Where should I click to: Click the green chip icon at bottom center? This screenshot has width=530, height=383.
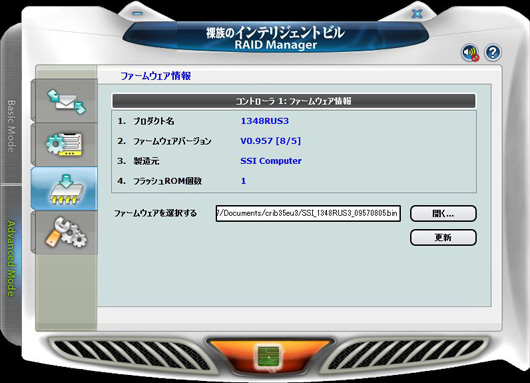click(269, 357)
